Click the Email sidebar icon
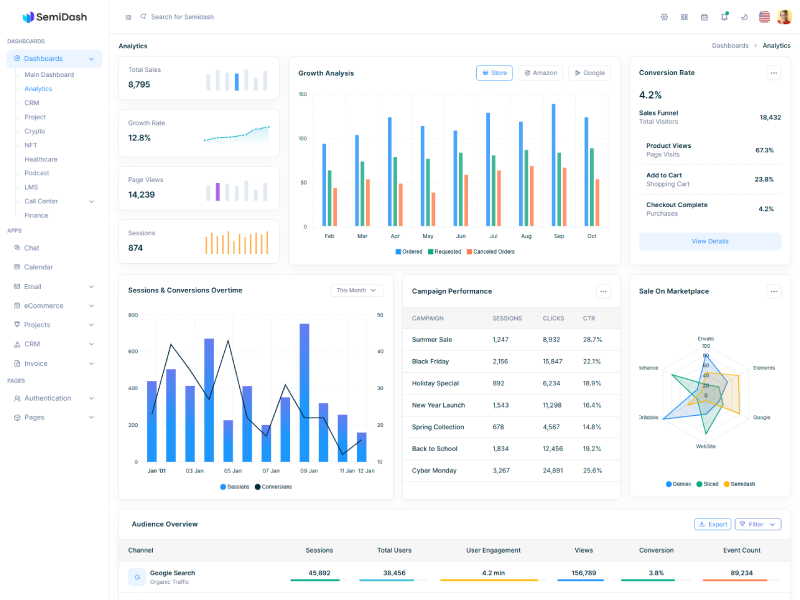The width and height of the screenshot is (800, 600). click(17, 286)
